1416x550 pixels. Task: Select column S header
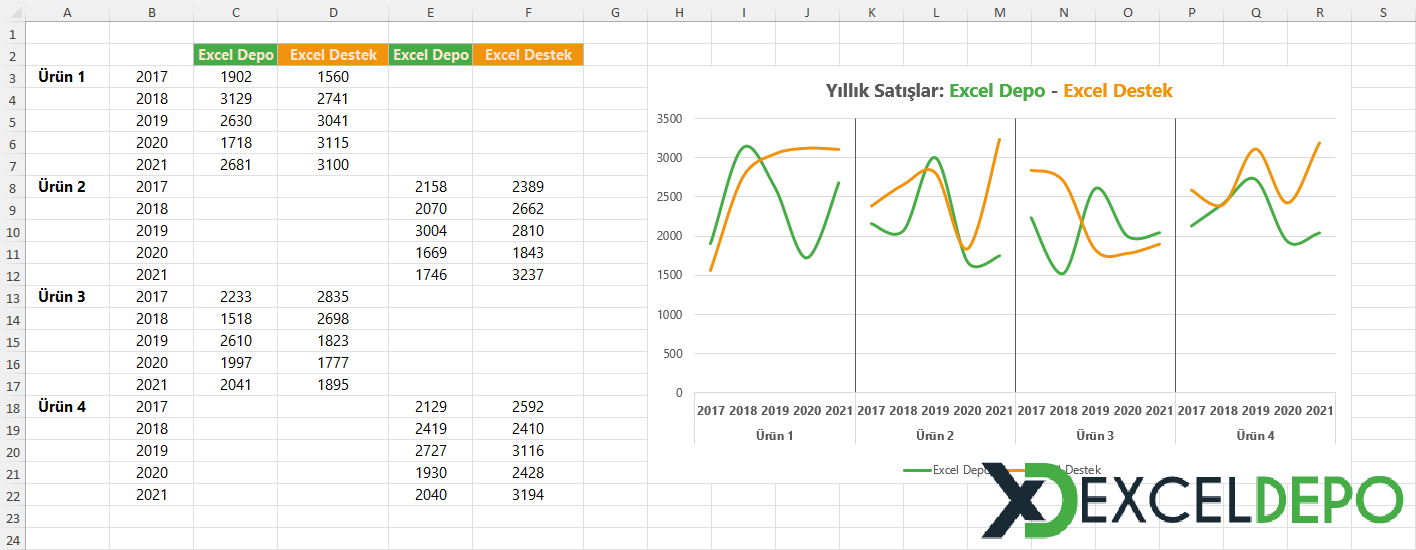tap(1383, 11)
